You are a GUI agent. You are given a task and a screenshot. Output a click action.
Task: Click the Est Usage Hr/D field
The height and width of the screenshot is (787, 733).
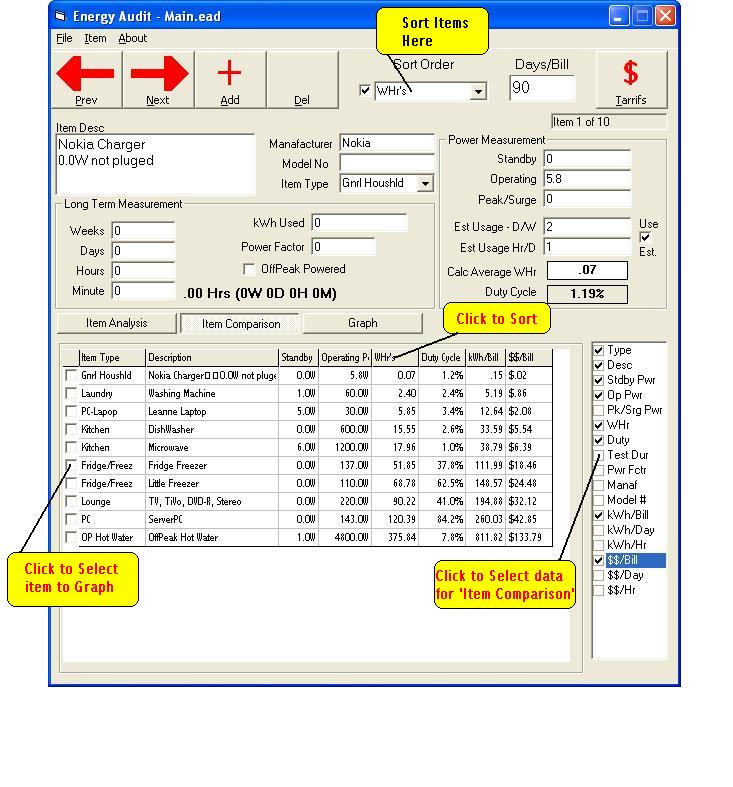click(x=587, y=247)
